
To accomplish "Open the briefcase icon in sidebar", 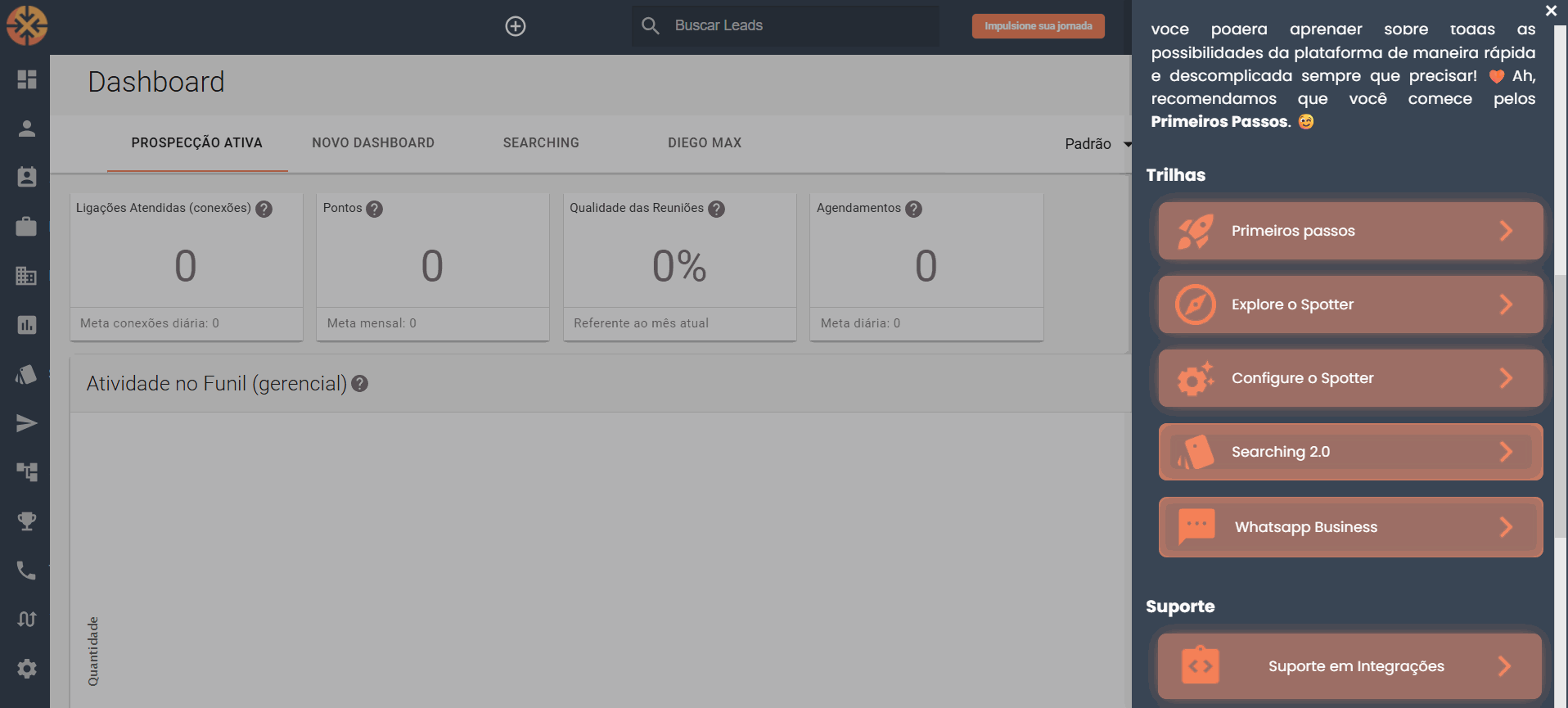I will click(26, 227).
